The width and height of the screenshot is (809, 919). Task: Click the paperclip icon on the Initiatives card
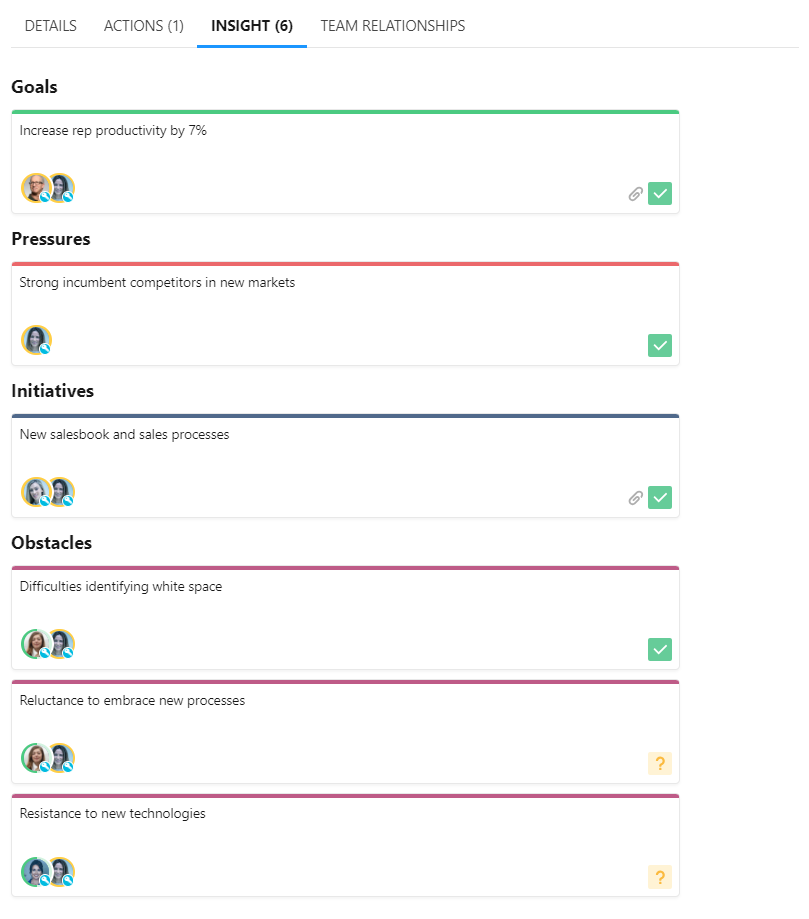[x=635, y=497]
